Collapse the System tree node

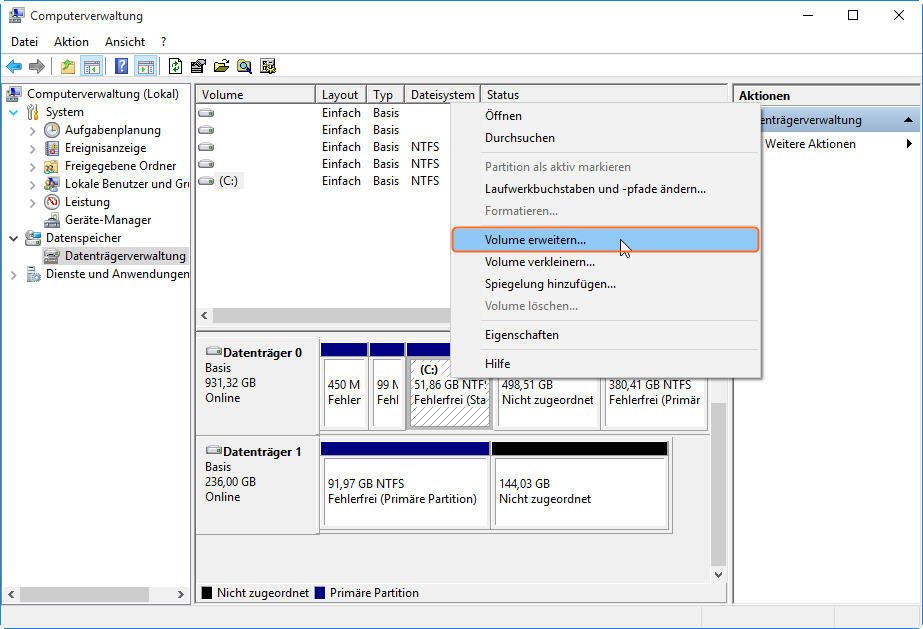coord(14,112)
